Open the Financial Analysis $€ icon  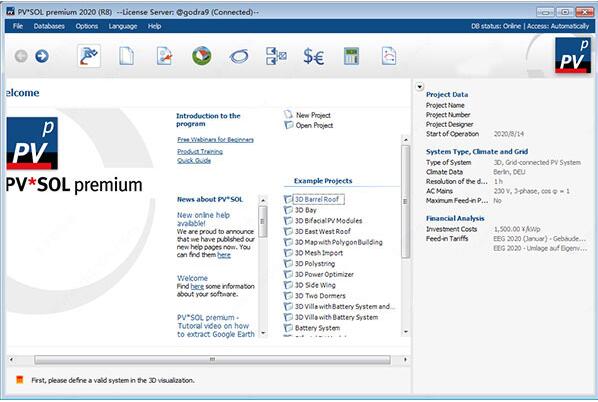point(313,56)
